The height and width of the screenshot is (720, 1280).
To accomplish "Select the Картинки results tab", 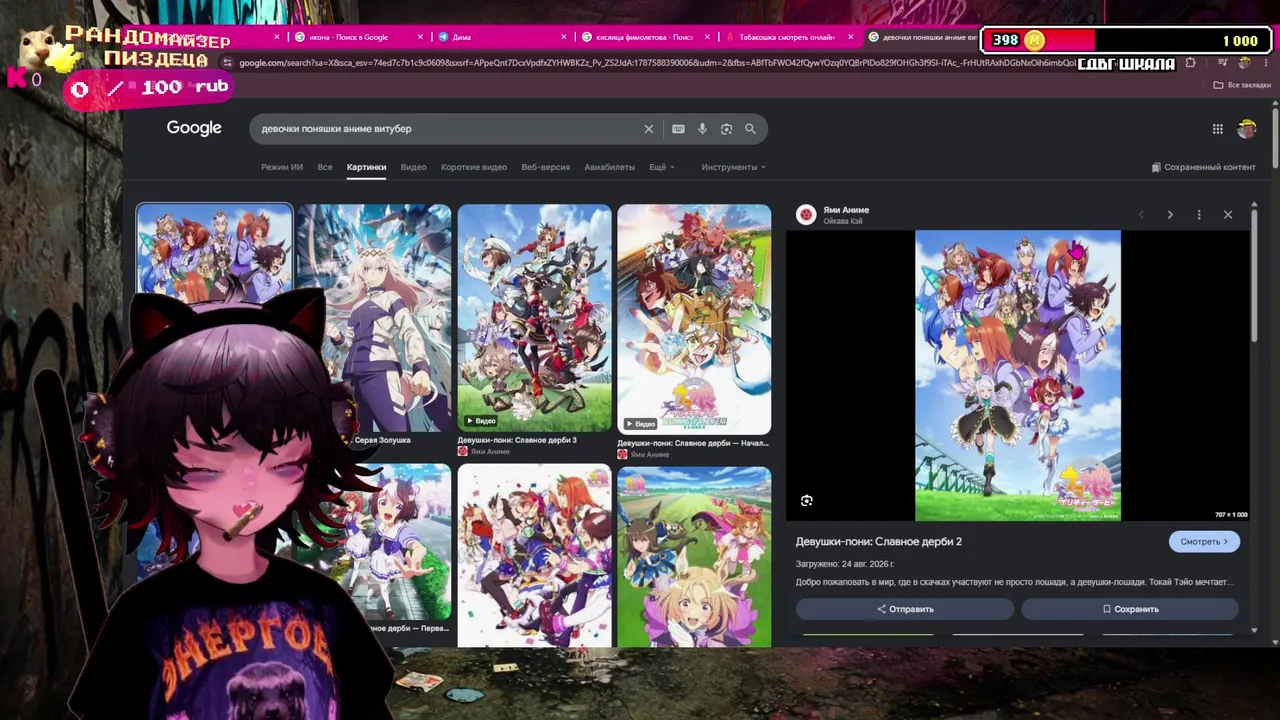I will (x=366, y=167).
